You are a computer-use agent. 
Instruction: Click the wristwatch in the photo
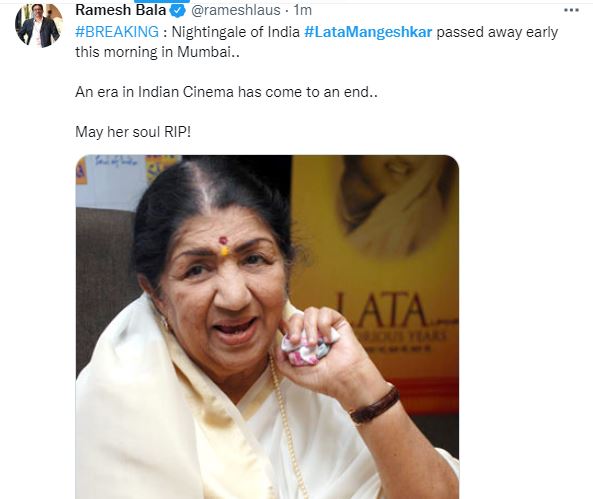point(375,405)
